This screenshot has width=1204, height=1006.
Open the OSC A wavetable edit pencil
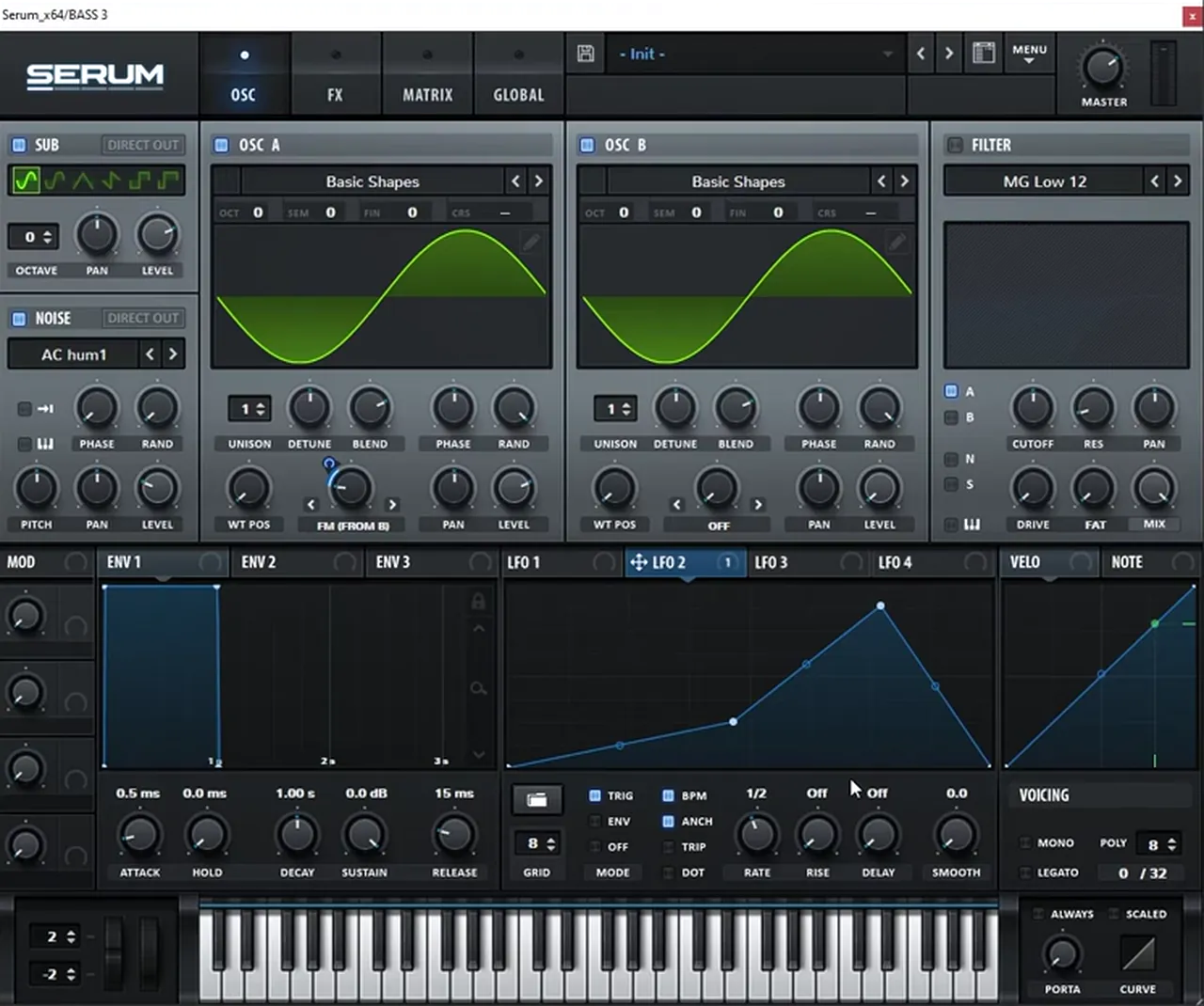pos(531,243)
